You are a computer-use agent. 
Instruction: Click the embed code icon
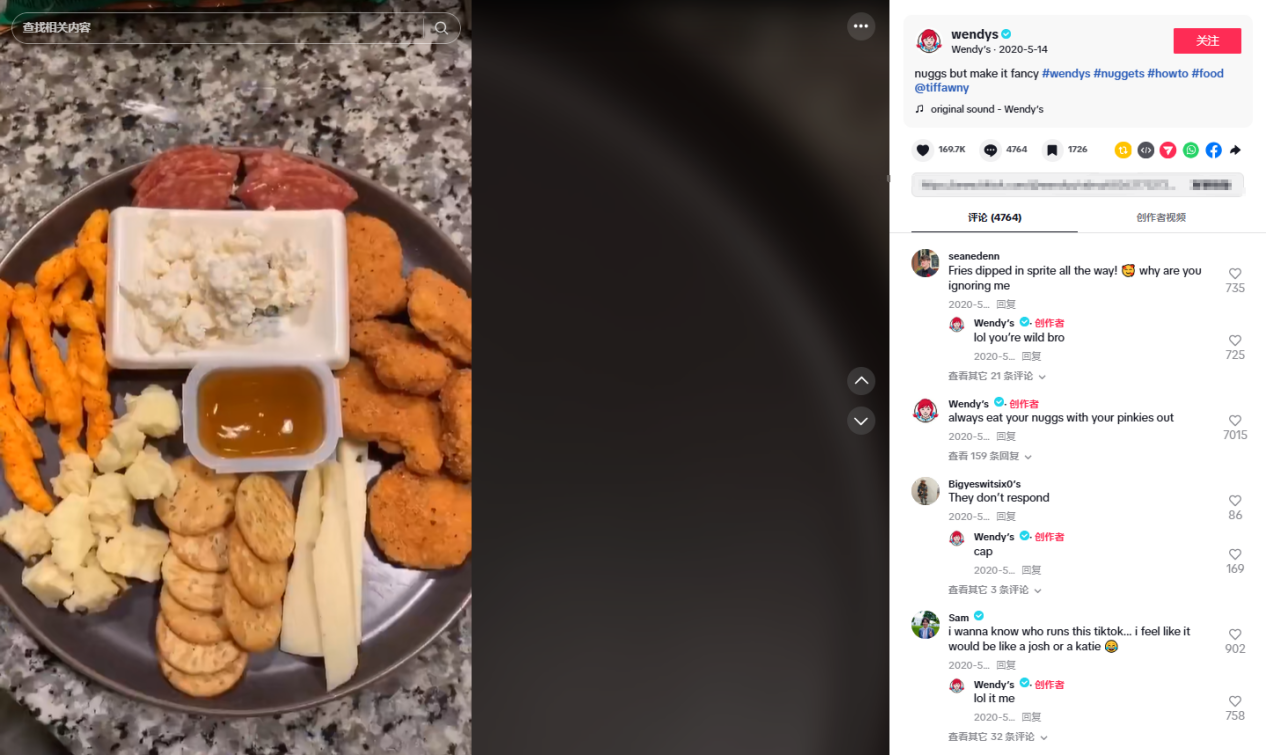pos(1146,150)
